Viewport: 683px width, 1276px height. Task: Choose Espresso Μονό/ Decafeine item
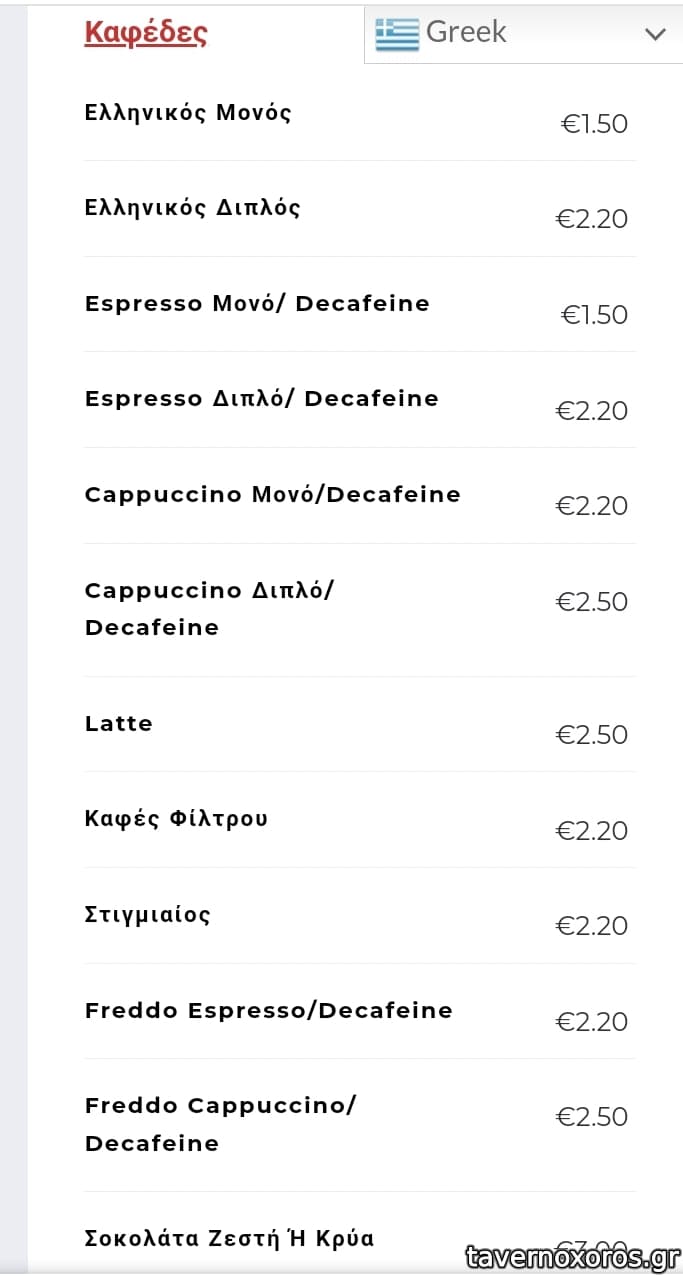click(257, 304)
